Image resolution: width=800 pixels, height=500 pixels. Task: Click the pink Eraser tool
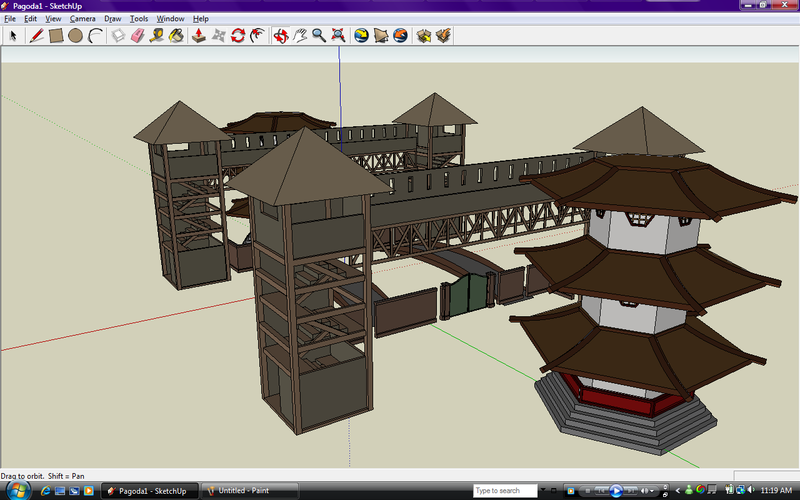137,36
